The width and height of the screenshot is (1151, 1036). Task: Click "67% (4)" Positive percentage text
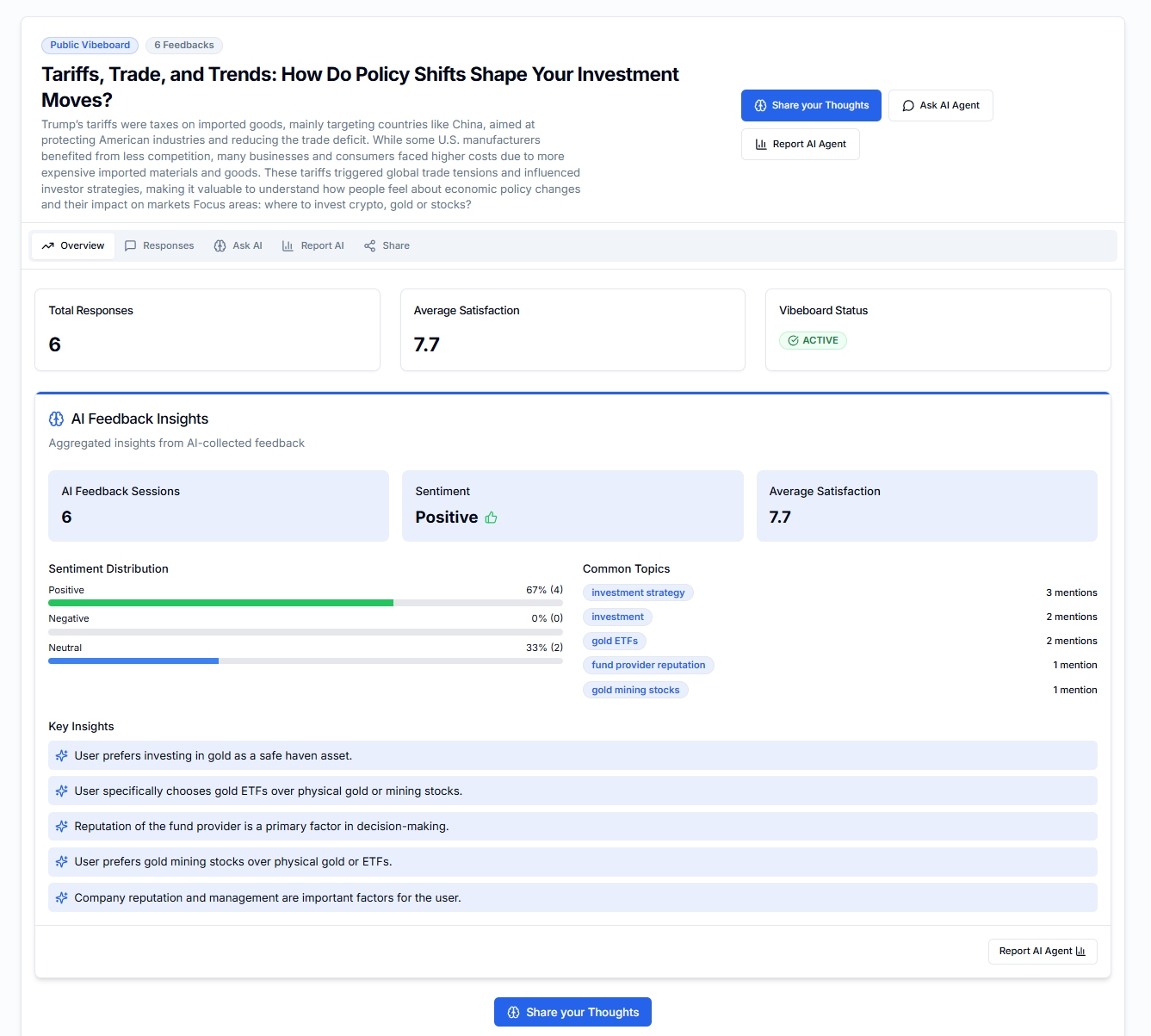coord(544,591)
